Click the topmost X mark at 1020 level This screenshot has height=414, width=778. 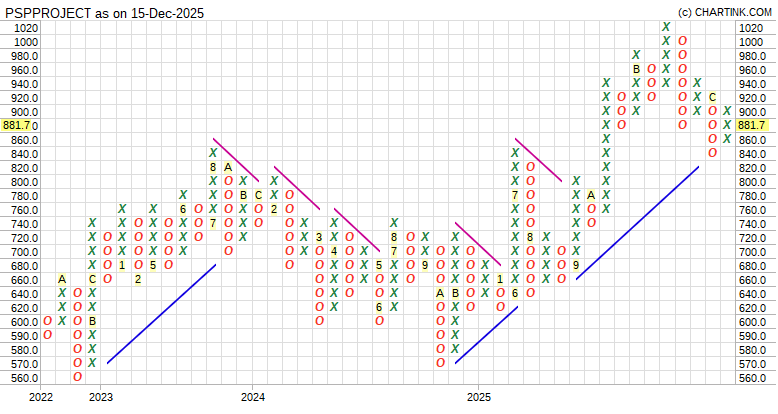[666, 27]
